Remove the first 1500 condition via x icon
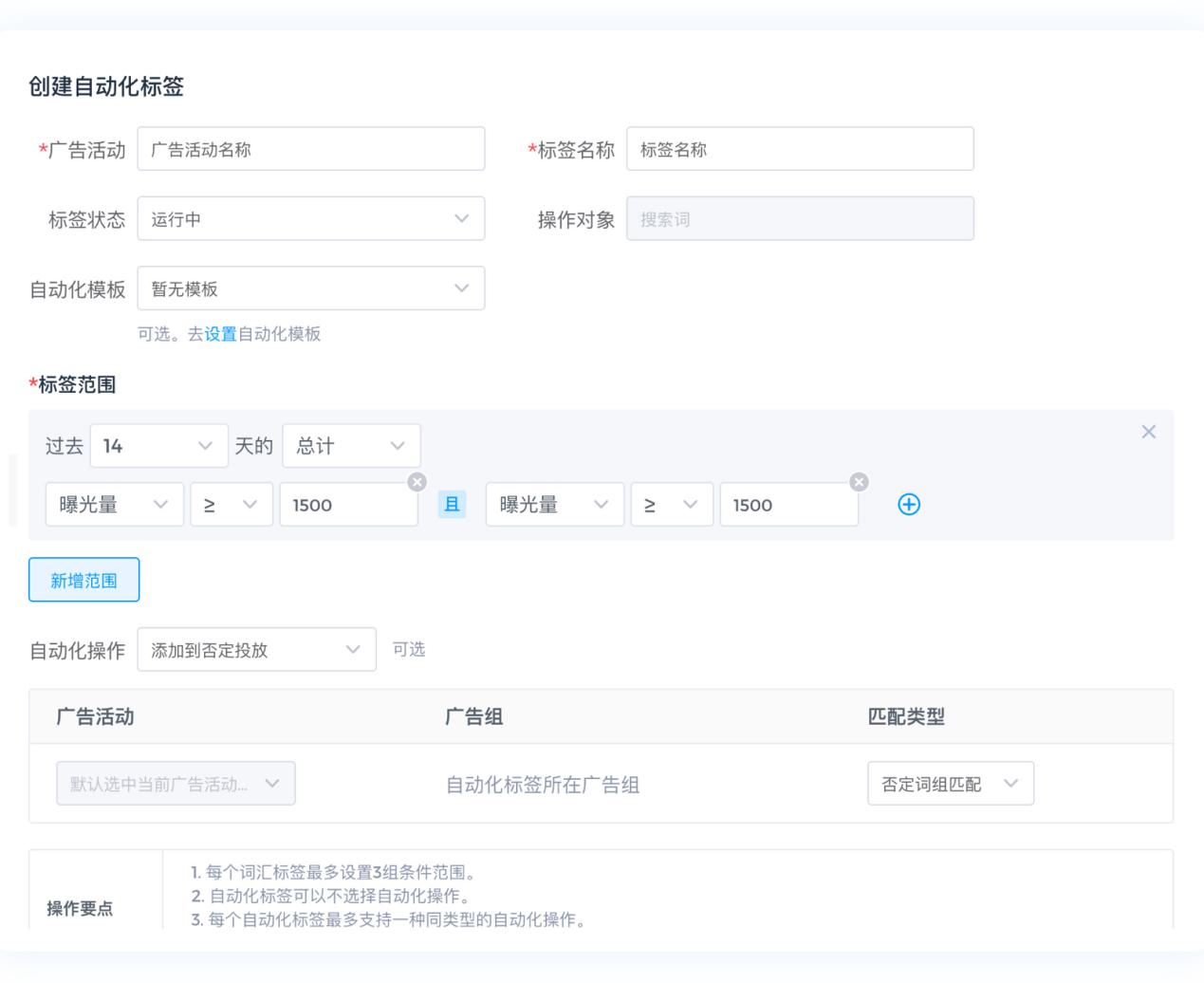Image resolution: width=1204 pixels, height=983 pixels. click(417, 482)
